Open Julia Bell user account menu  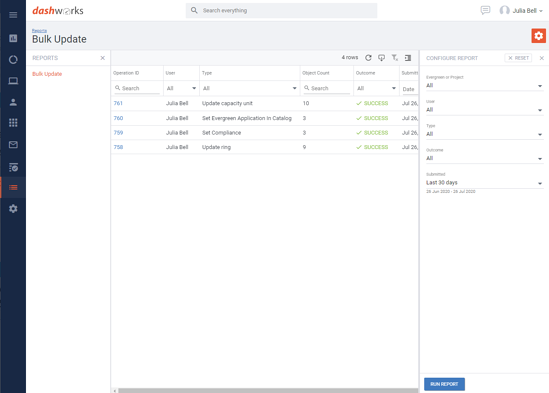(x=521, y=11)
